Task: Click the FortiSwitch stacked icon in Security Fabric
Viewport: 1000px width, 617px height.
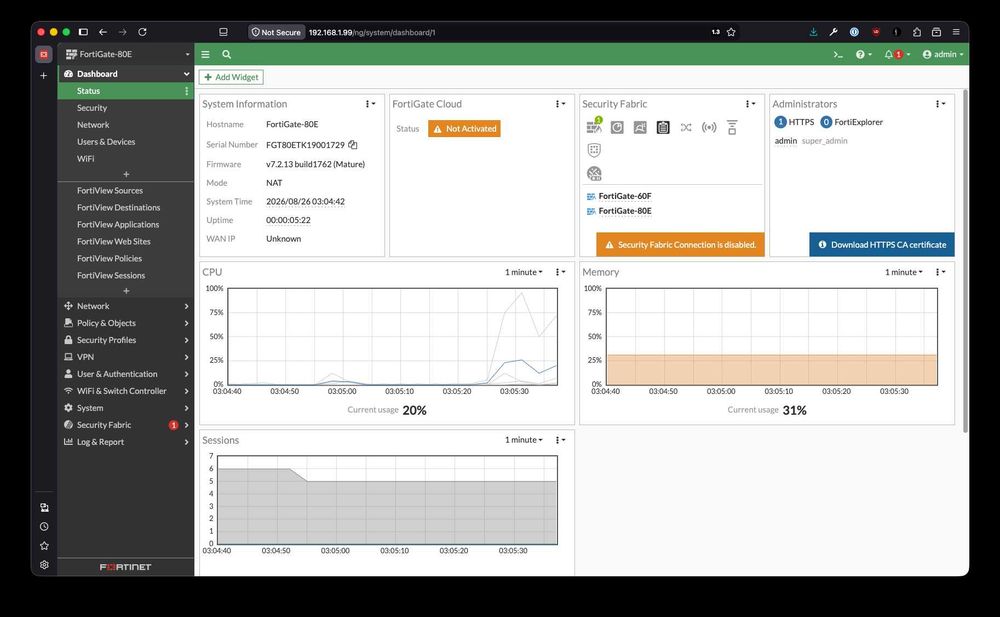Action: pyautogui.click(x=732, y=128)
